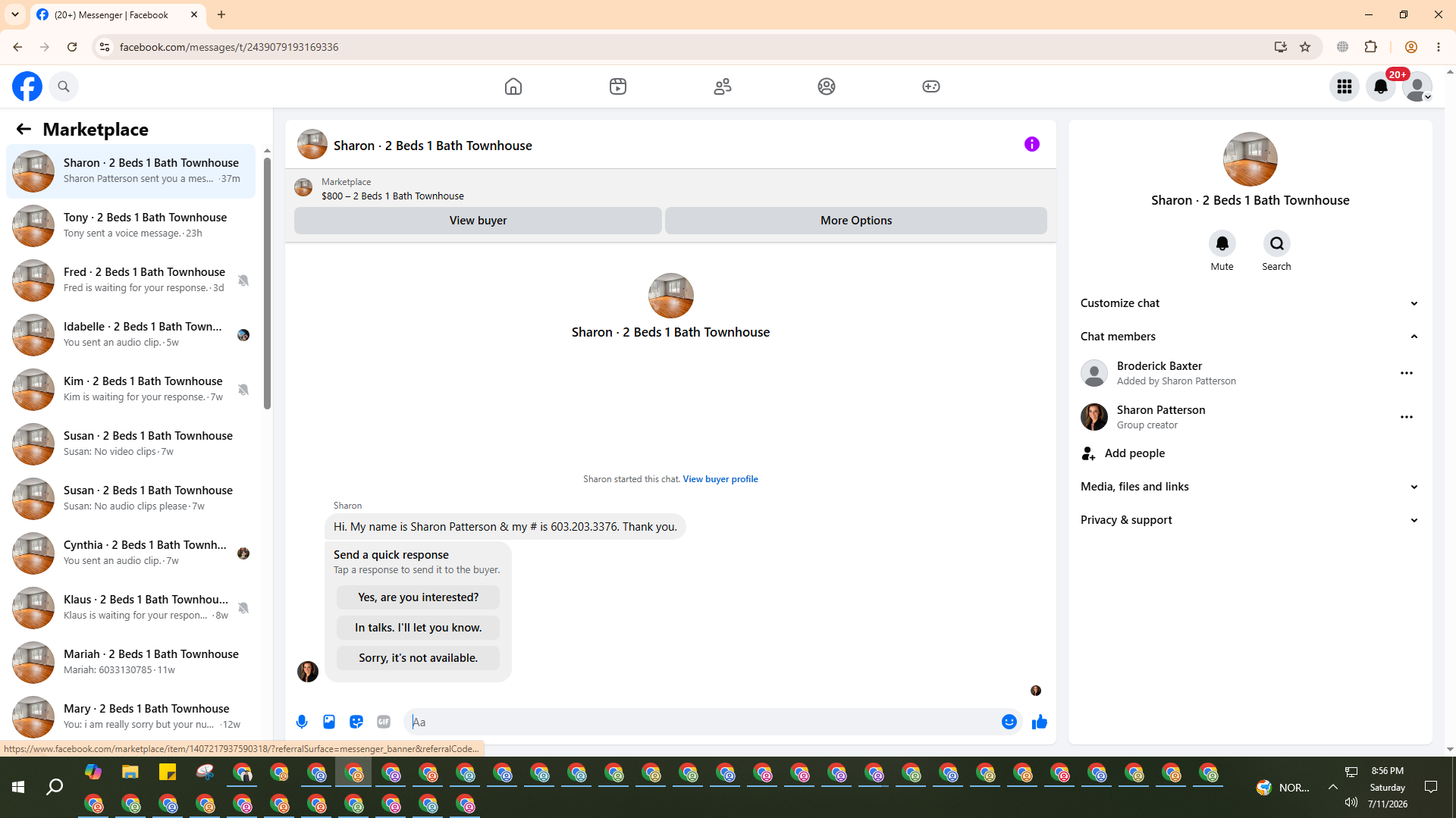Click the chat list vertical scrollbar

[x=267, y=282]
